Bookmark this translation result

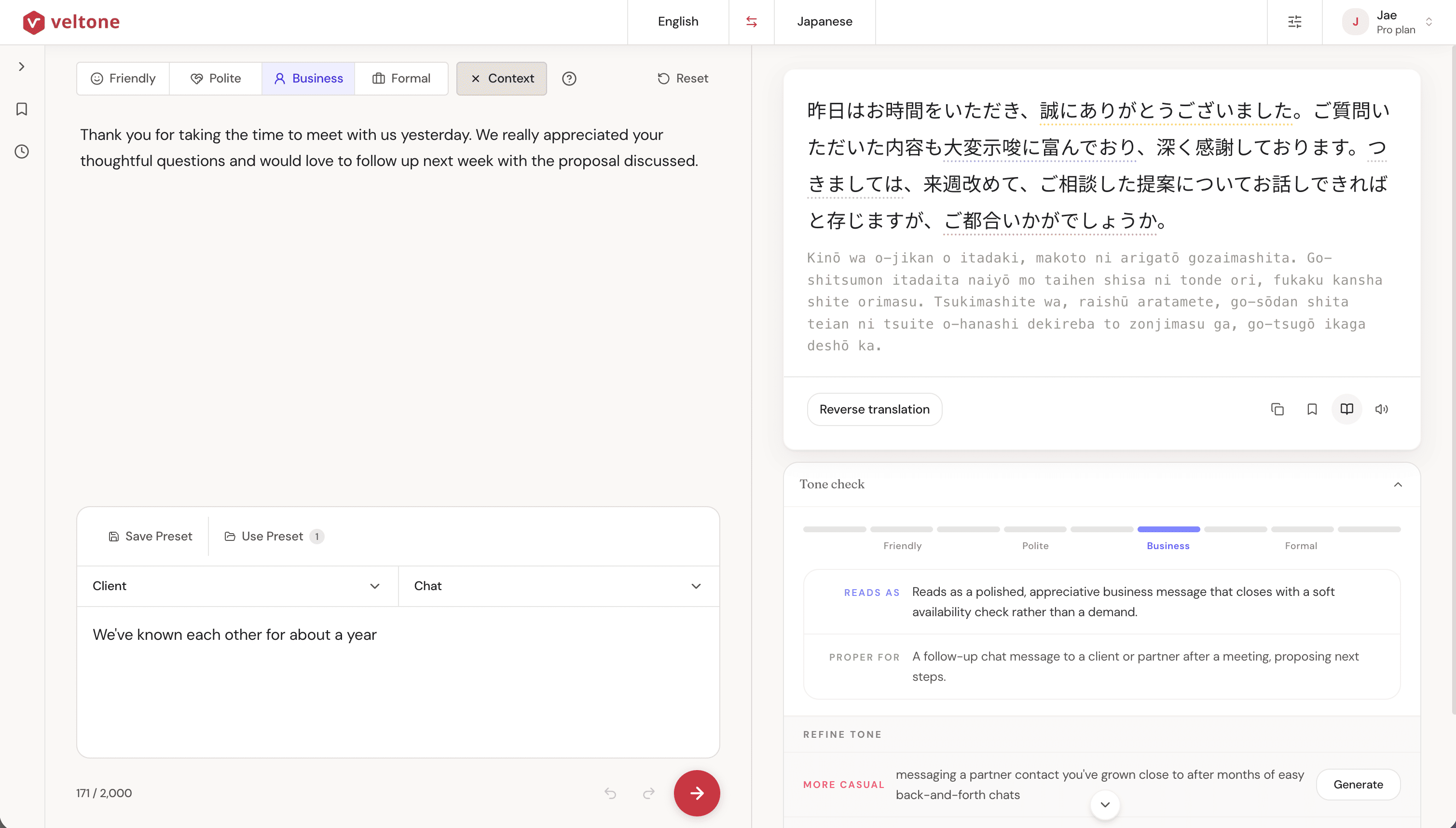tap(1312, 409)
